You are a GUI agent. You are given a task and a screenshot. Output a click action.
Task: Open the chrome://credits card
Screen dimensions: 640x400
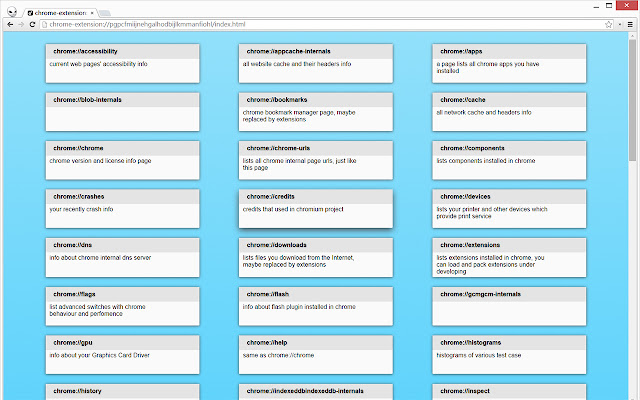pos(316,209)
